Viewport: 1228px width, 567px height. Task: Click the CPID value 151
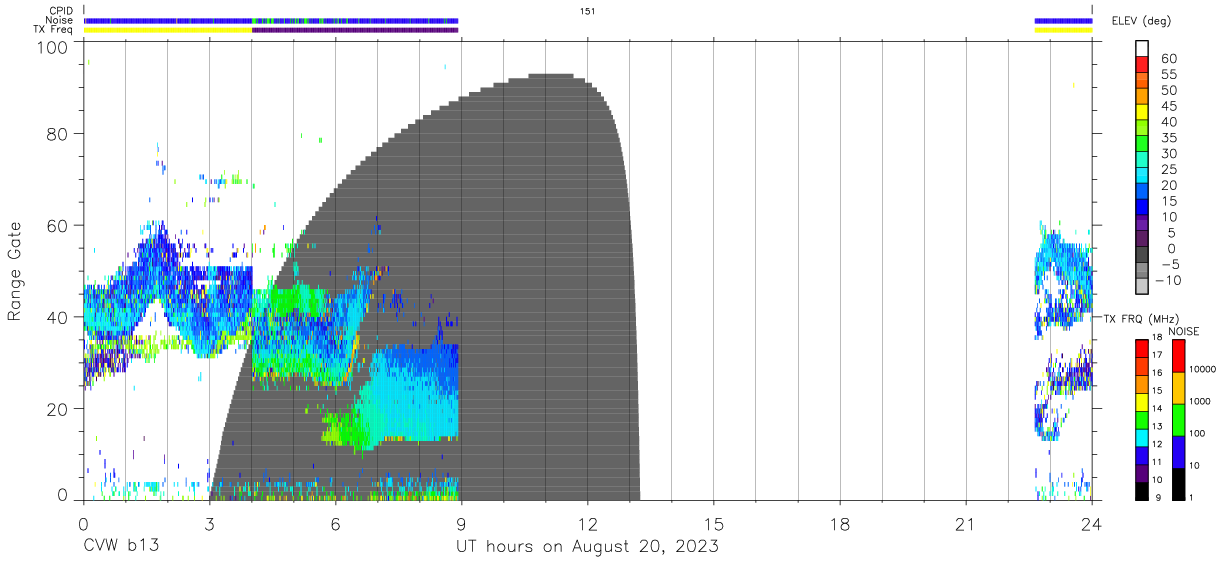pos(587,11)
